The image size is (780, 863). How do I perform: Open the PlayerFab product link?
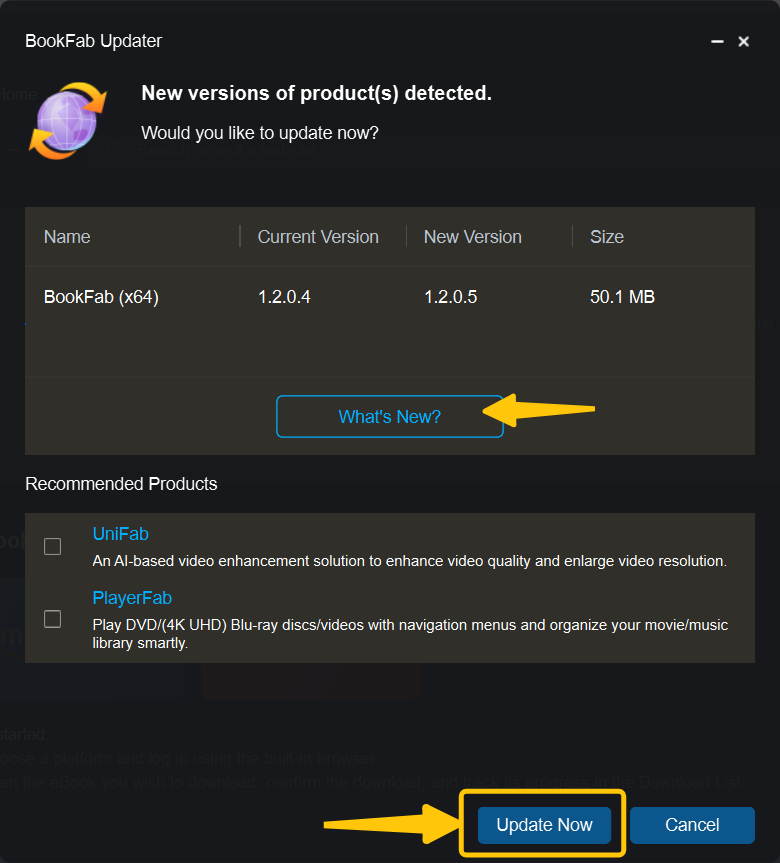coord(132,598)
